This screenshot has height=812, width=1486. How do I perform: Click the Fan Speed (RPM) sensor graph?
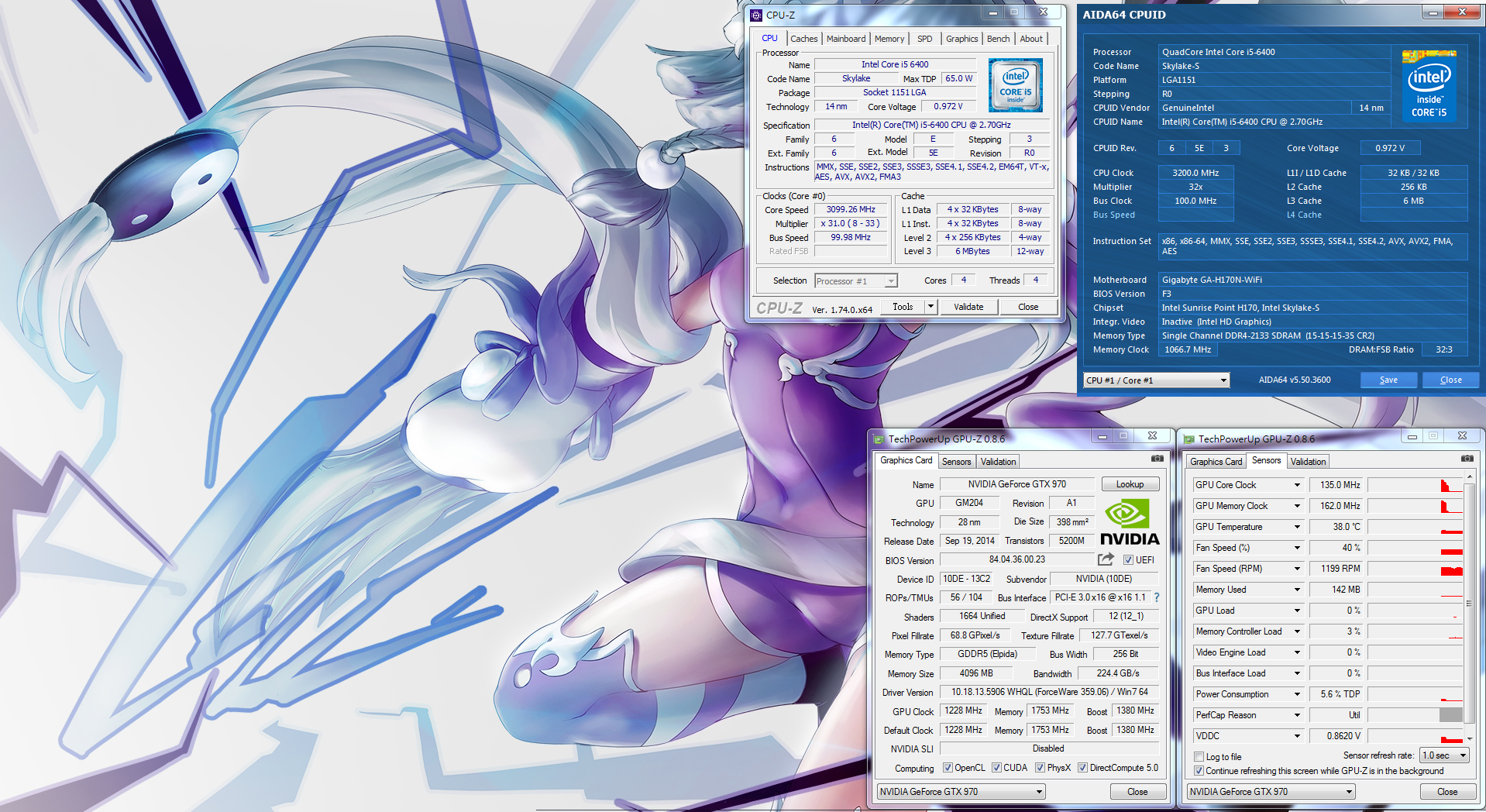(1415, 569)
